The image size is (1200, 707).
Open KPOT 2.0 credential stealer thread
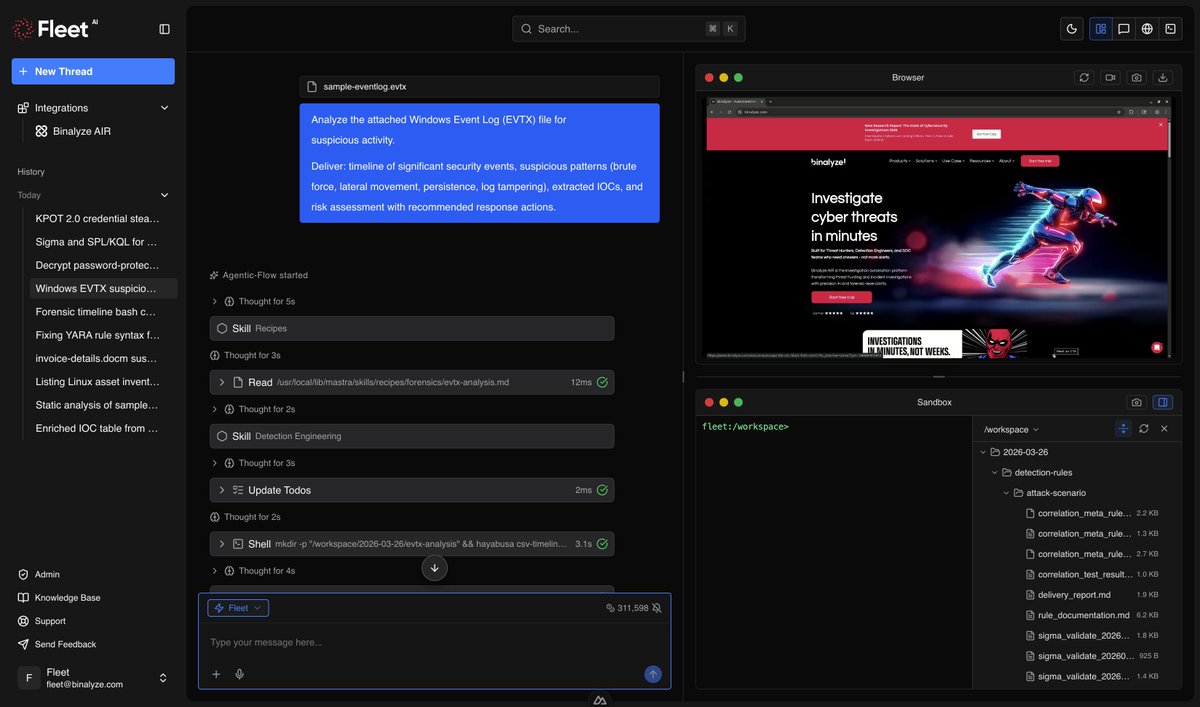tap(97, 218)
